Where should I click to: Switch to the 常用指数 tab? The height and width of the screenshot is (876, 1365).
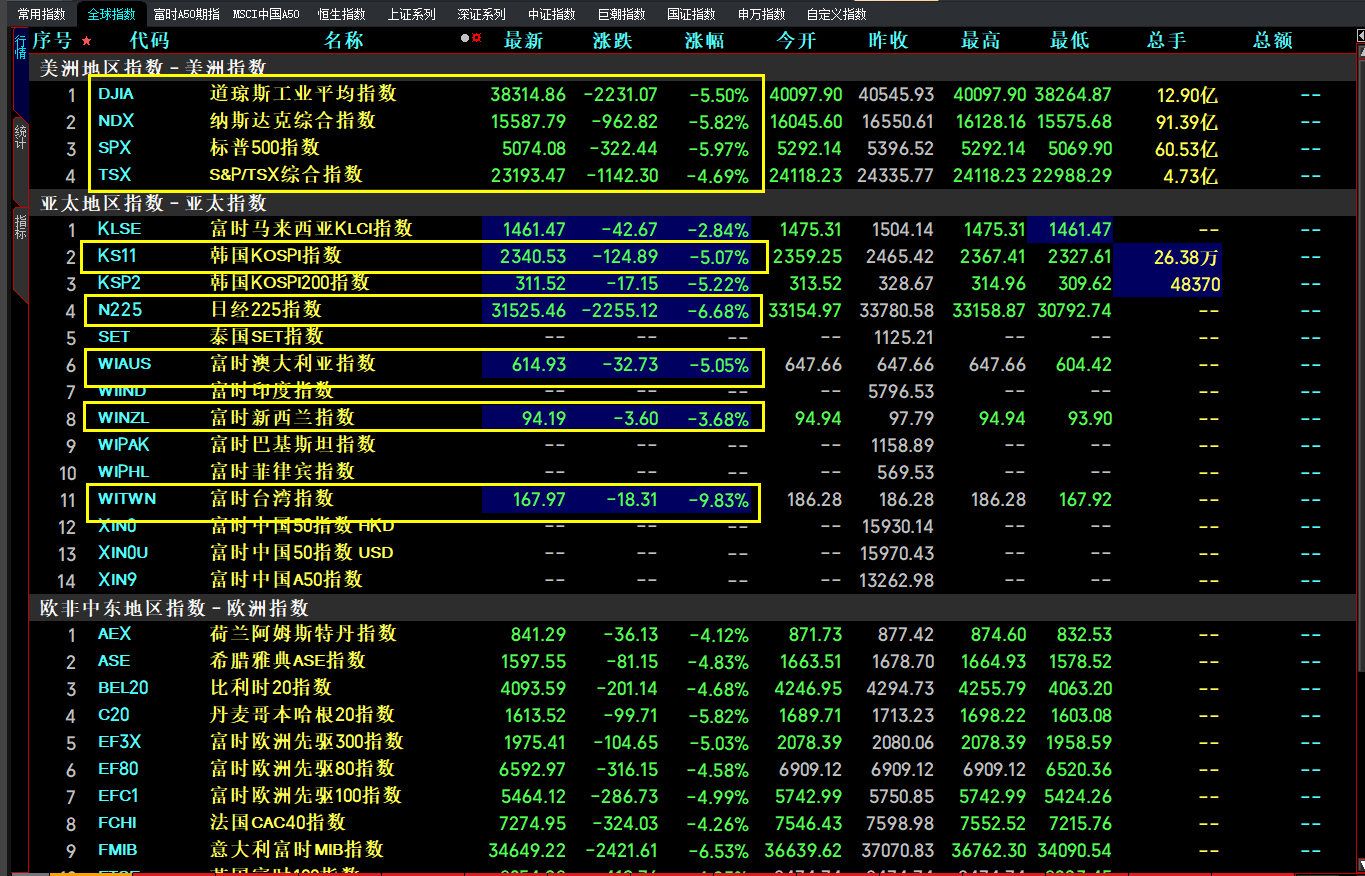click(x=42, y=14)
